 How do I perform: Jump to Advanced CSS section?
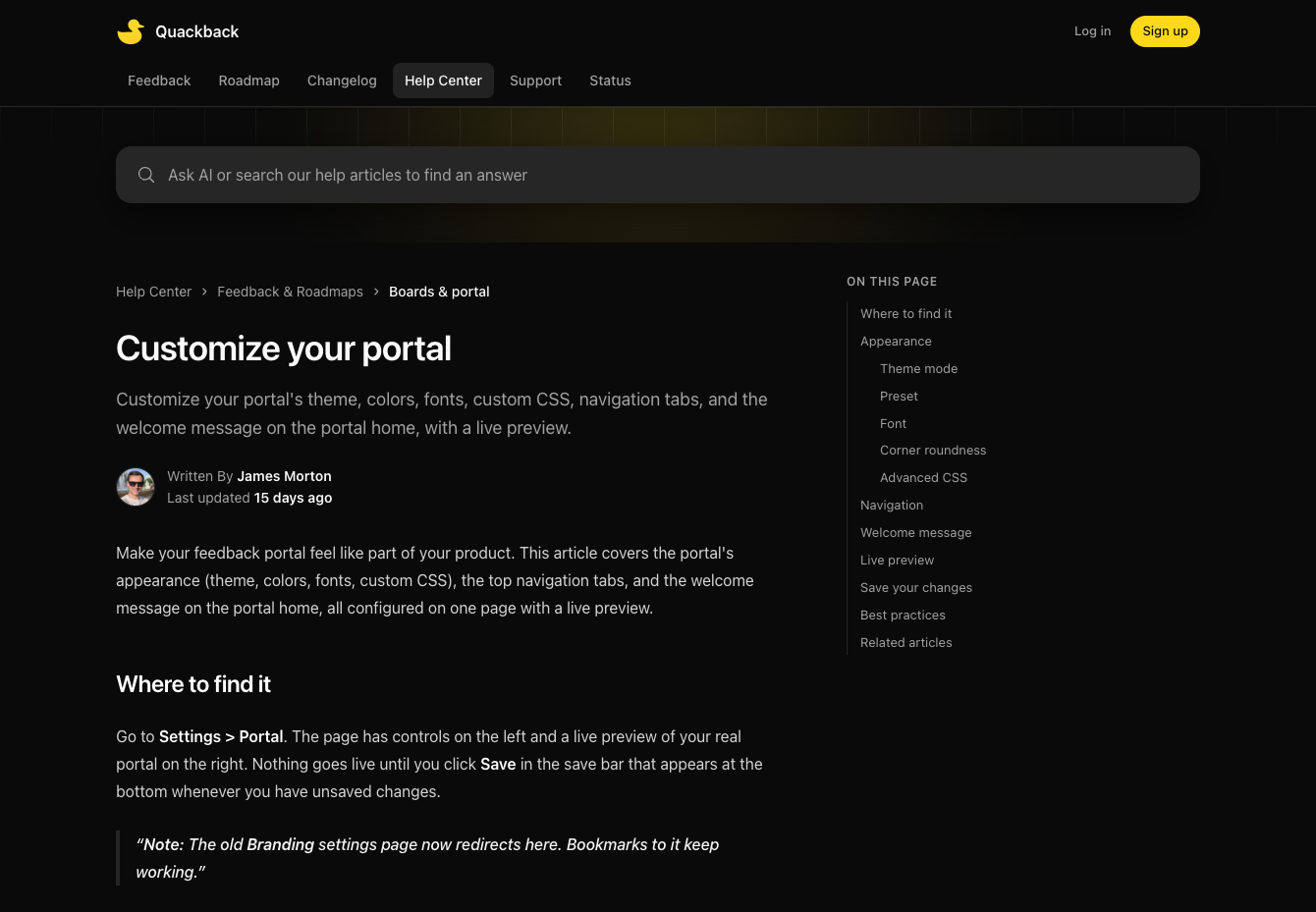click(923, 478)
